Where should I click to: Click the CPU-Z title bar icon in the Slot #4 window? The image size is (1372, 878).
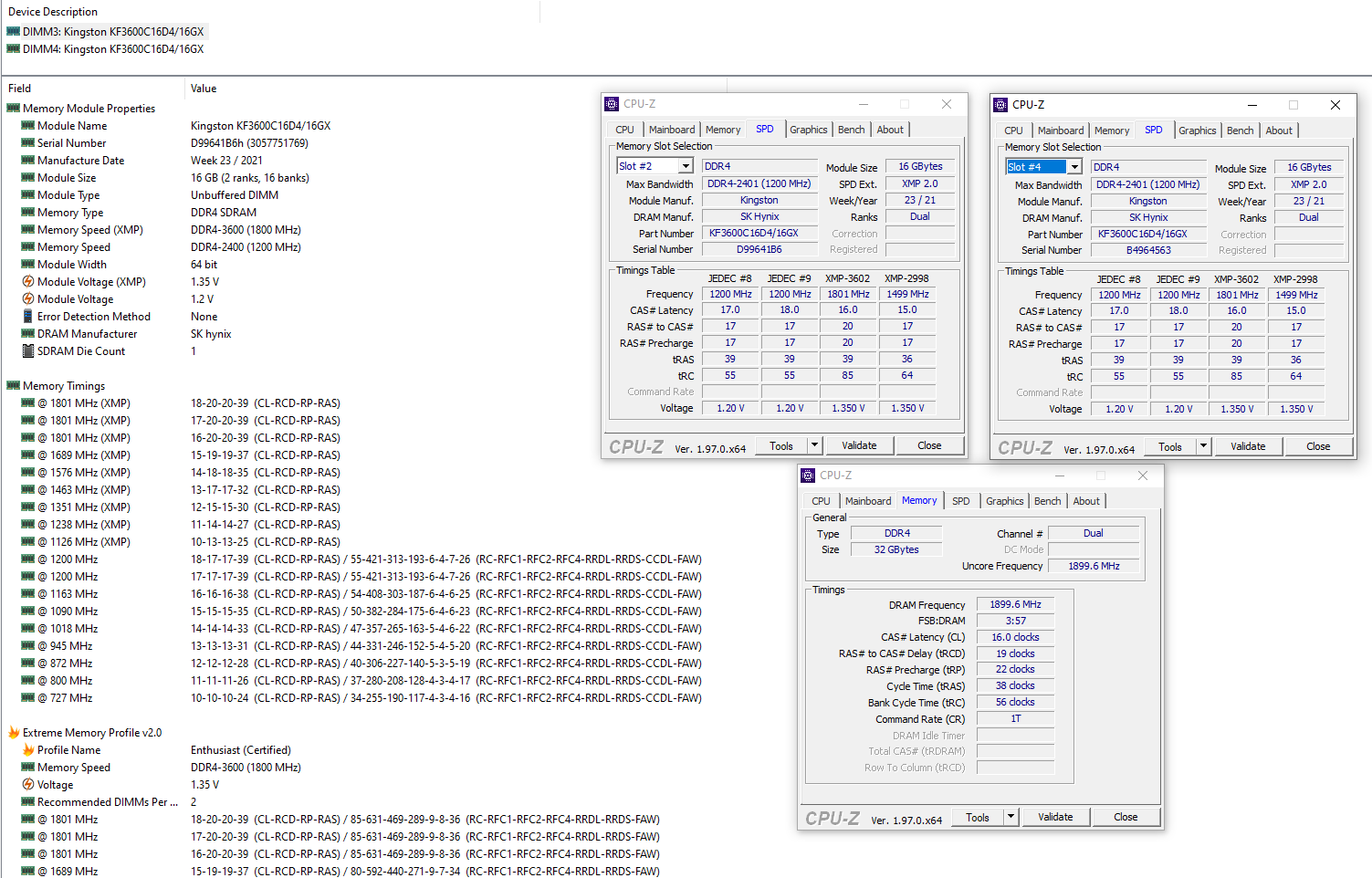(x=1000, y=105)
